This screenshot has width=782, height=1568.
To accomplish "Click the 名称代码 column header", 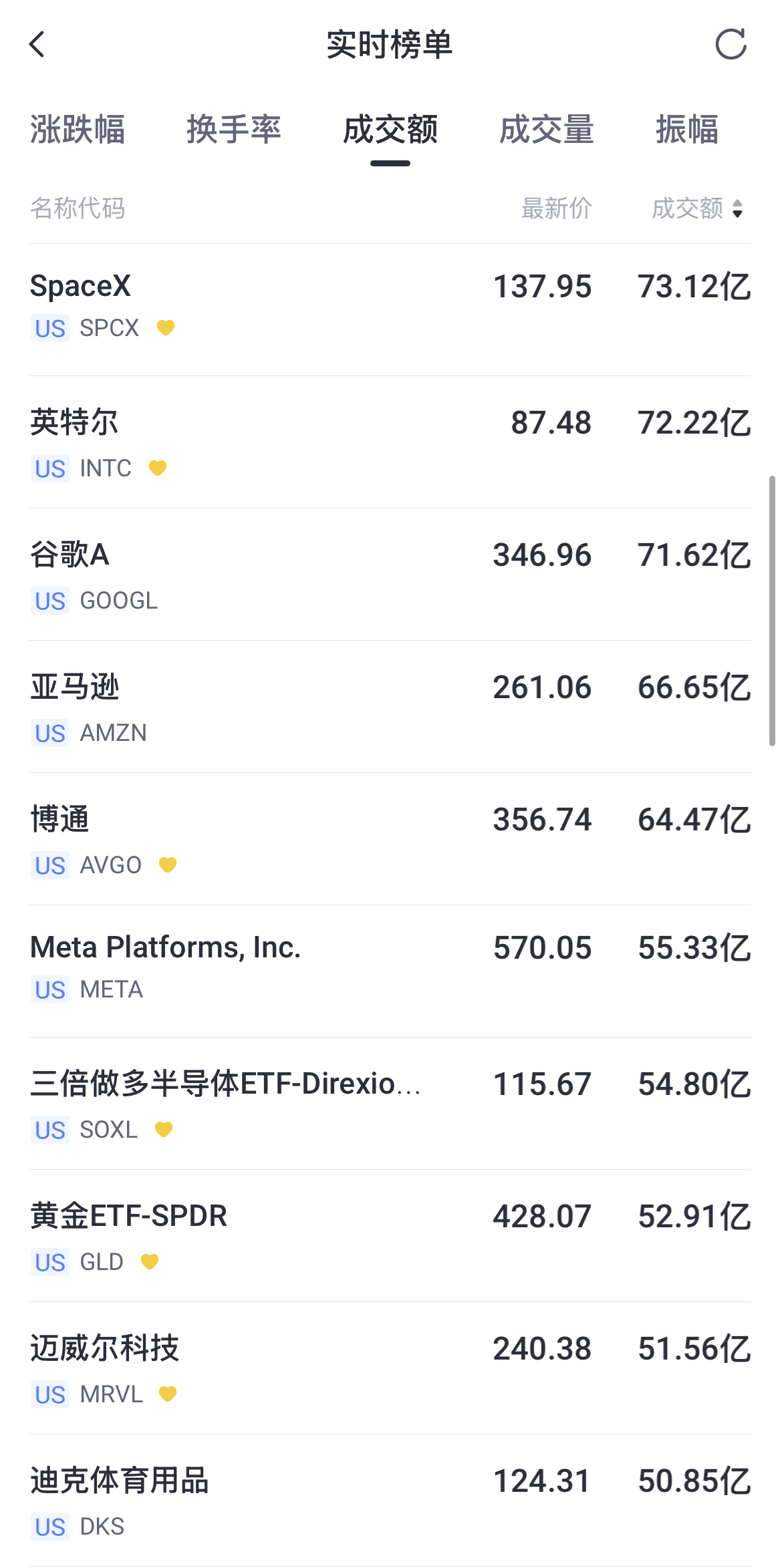I will pos(78,208).
